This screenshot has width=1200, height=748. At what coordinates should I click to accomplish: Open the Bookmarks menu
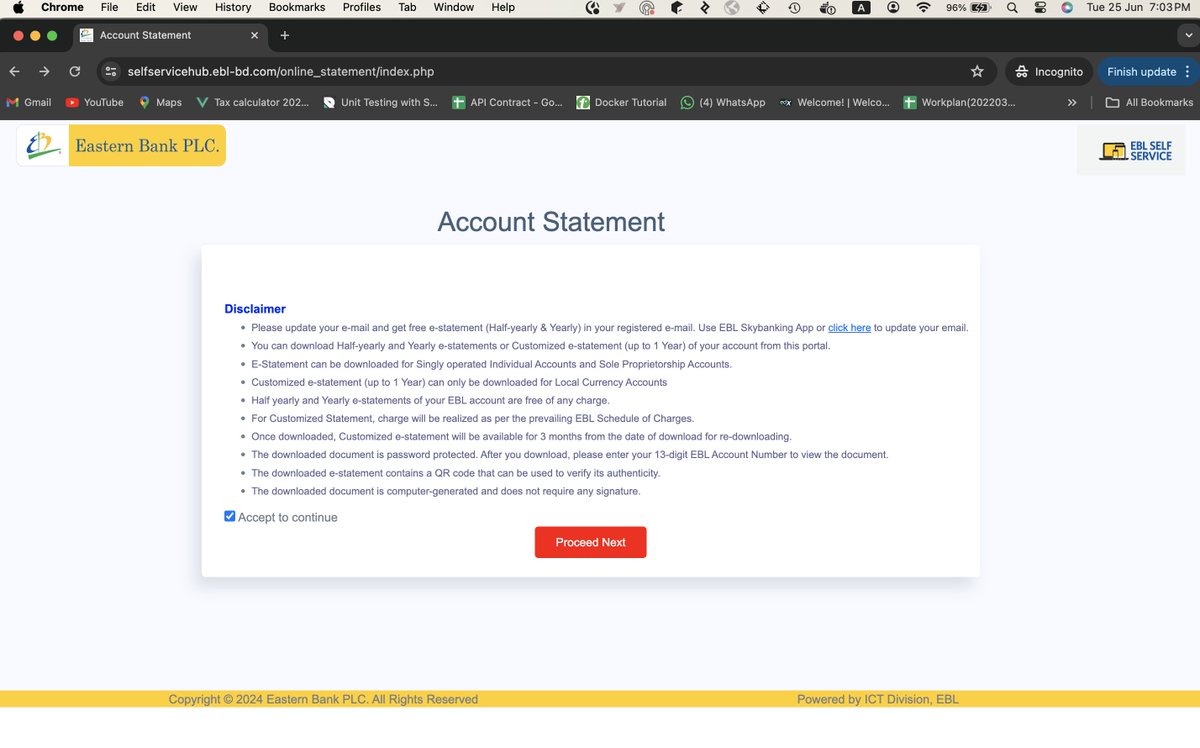coord(296,7)
